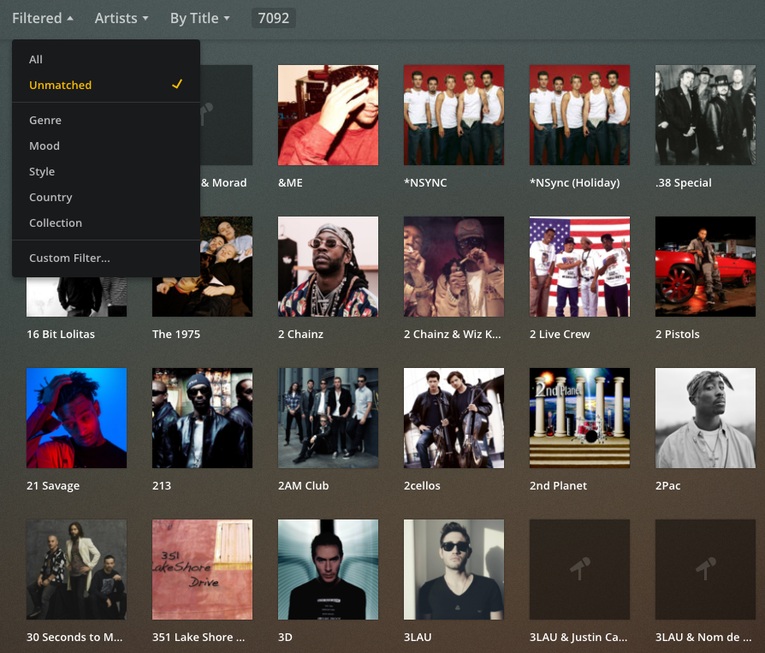Click the '*NSYNC' artist name
This screenshot has height=653, width=765.
coord(425,183)
